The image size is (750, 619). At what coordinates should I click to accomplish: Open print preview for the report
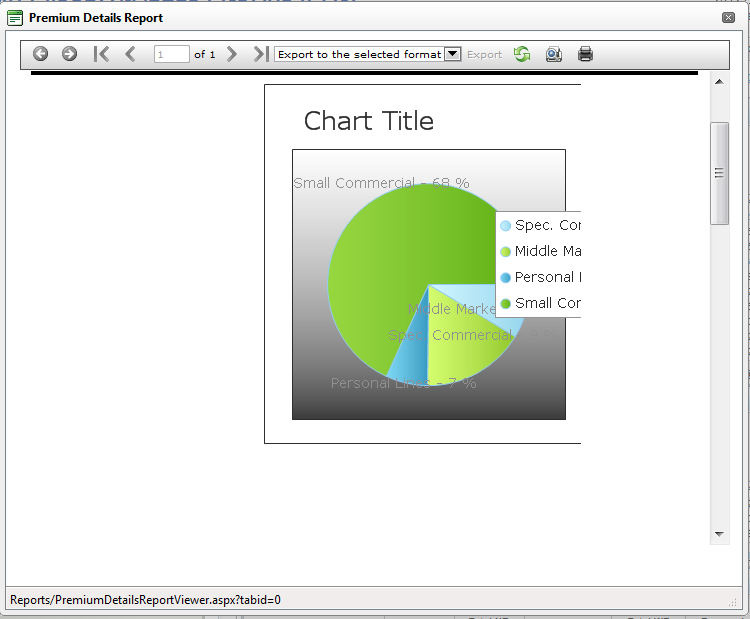coord(554,54)
